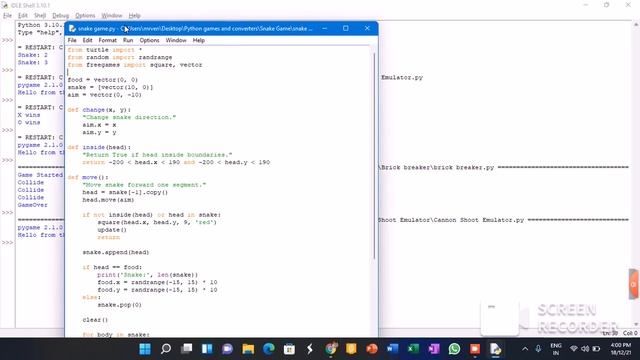The width and height of the screenshot is (640, 360).
Task: Click the 'def inside(head):' line
Action: coord(99,147)
